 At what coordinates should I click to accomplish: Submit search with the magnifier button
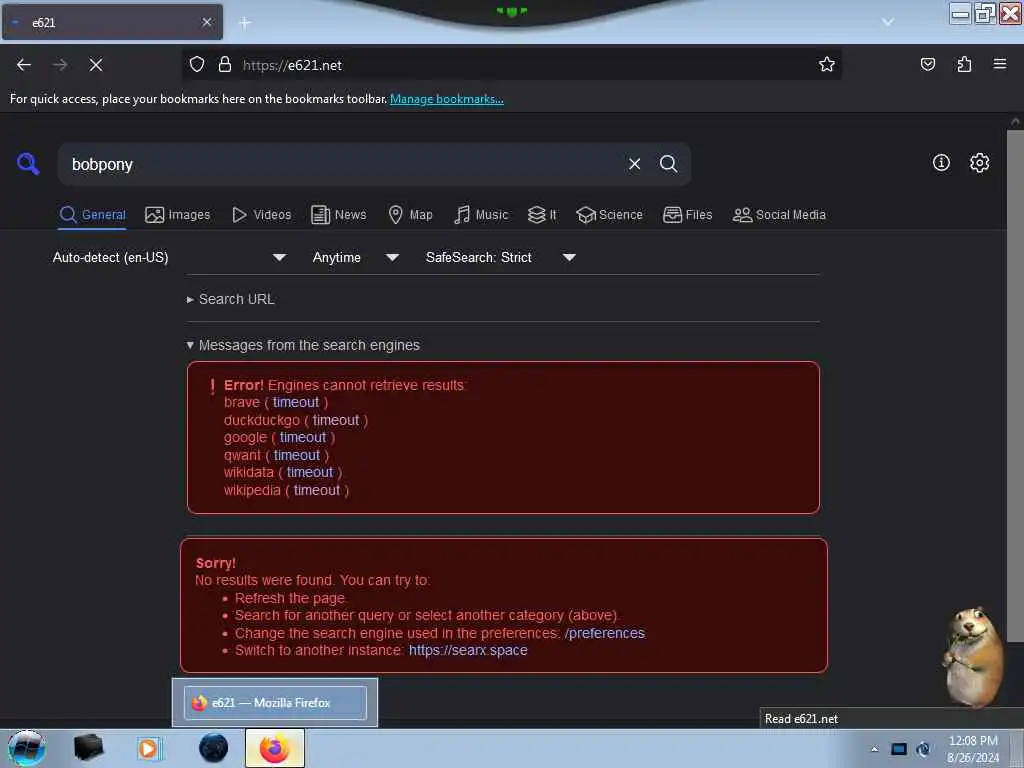[x=668, y=164]
